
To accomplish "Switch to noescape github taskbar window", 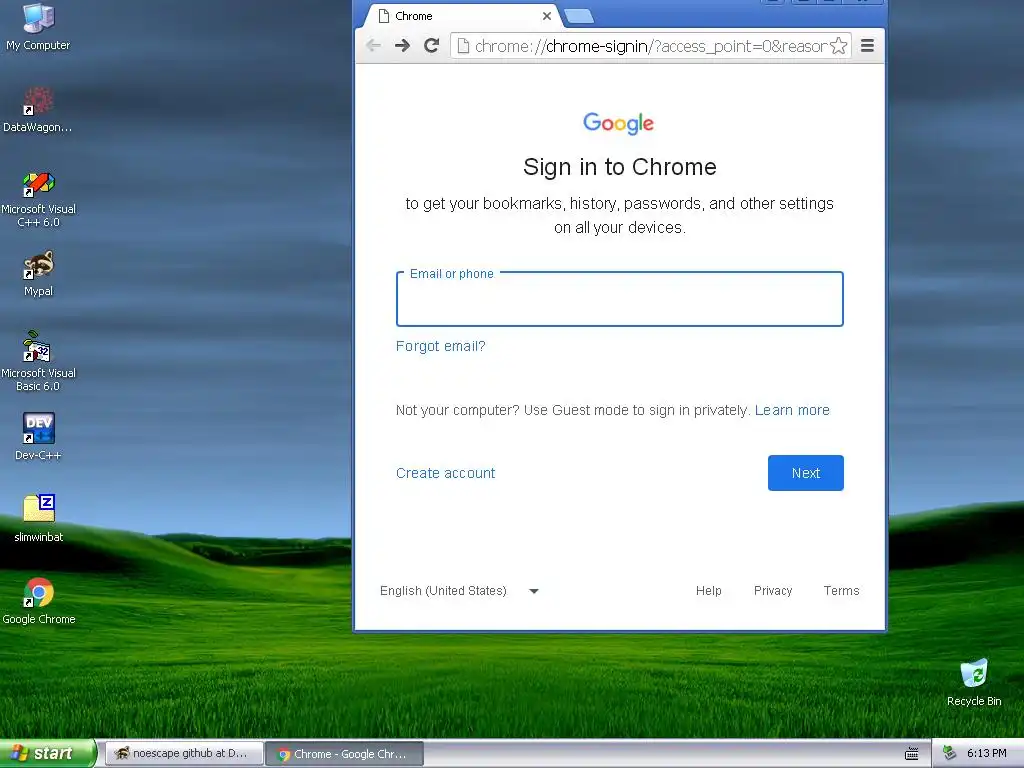I will (184, 754).
